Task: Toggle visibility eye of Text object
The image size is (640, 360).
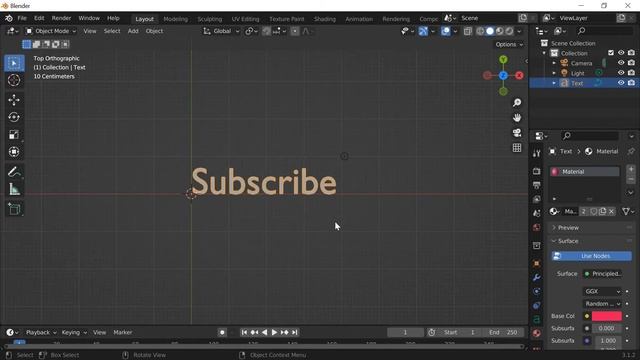Action: click(x=621, y=83)
